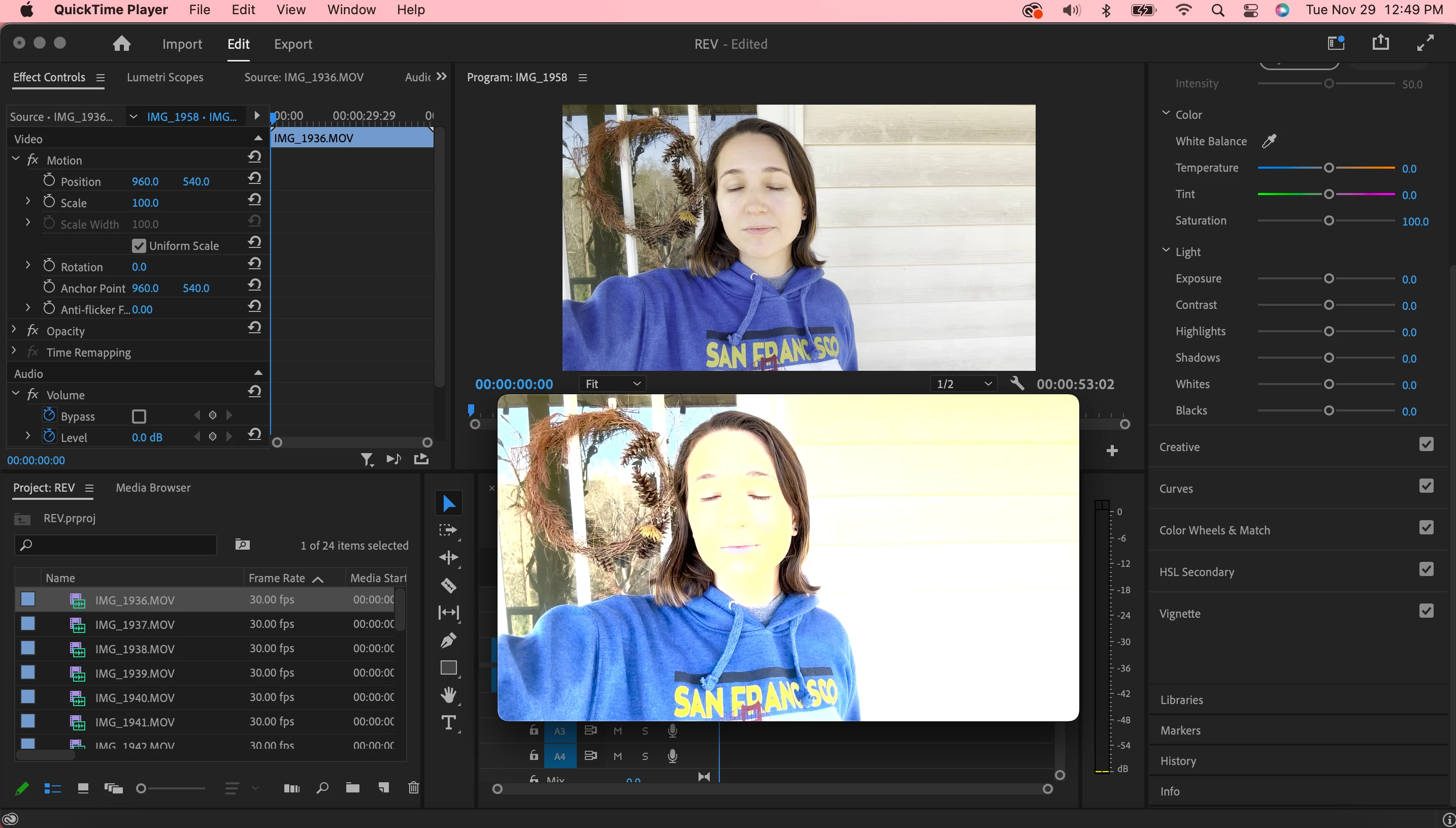Click the trash icon in the Project panel

pyautogui.click(x=414, y=788)
